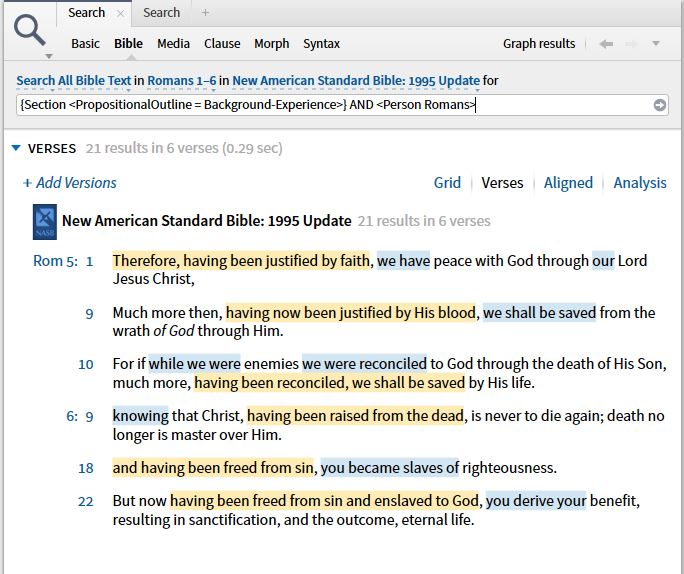Switch to Verses view

click(x=502, y=183)
